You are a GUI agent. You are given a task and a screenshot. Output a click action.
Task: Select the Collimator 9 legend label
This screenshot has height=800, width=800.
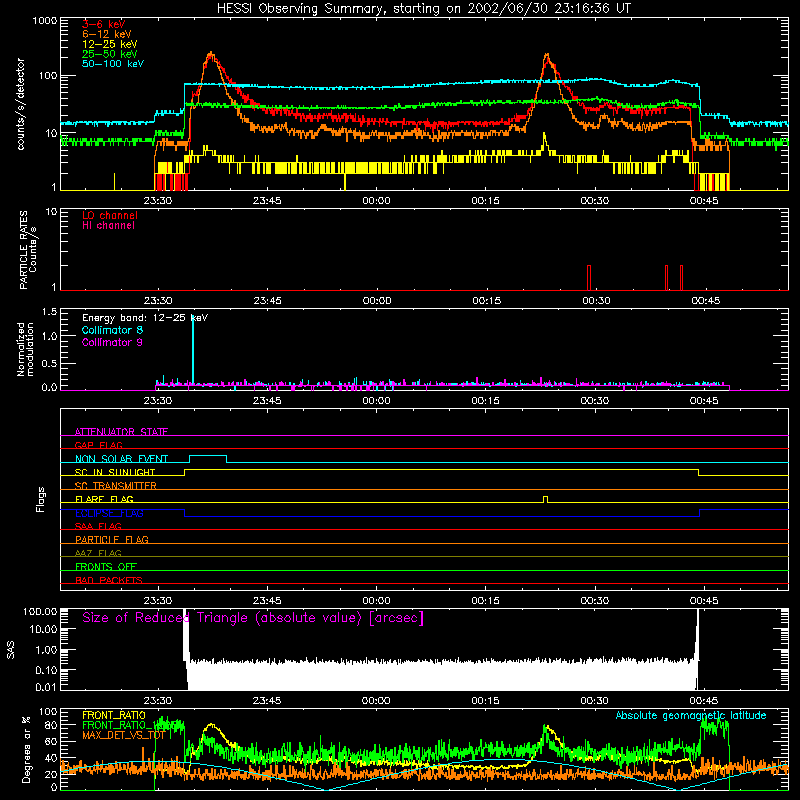point(112,342)
